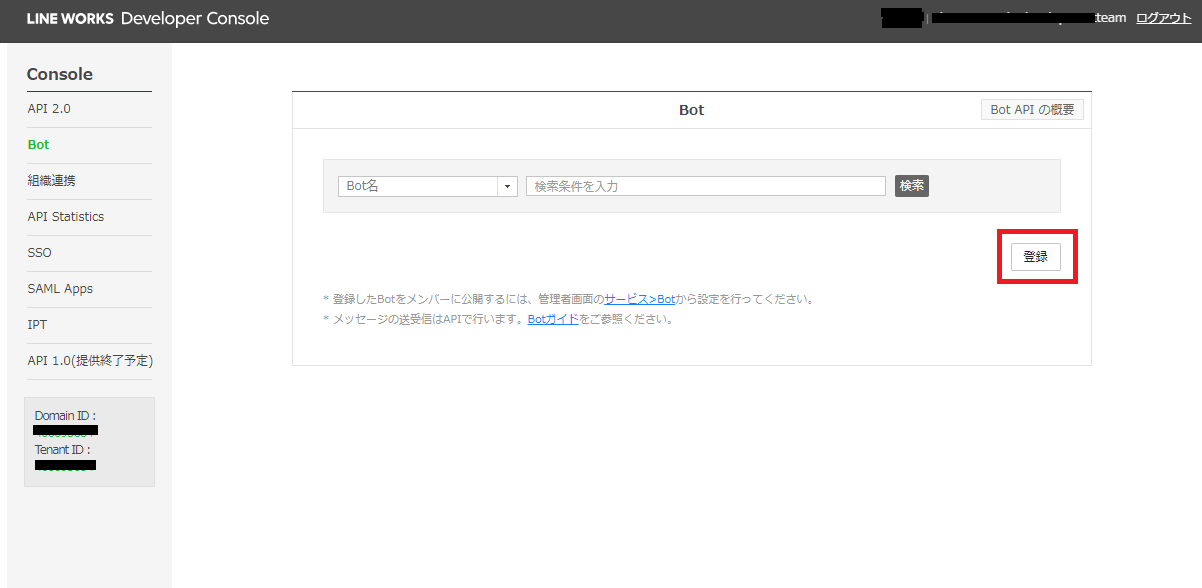Click the redacted Domain ID value
This screenshot has width=1202, height=588.
point(65,431)
